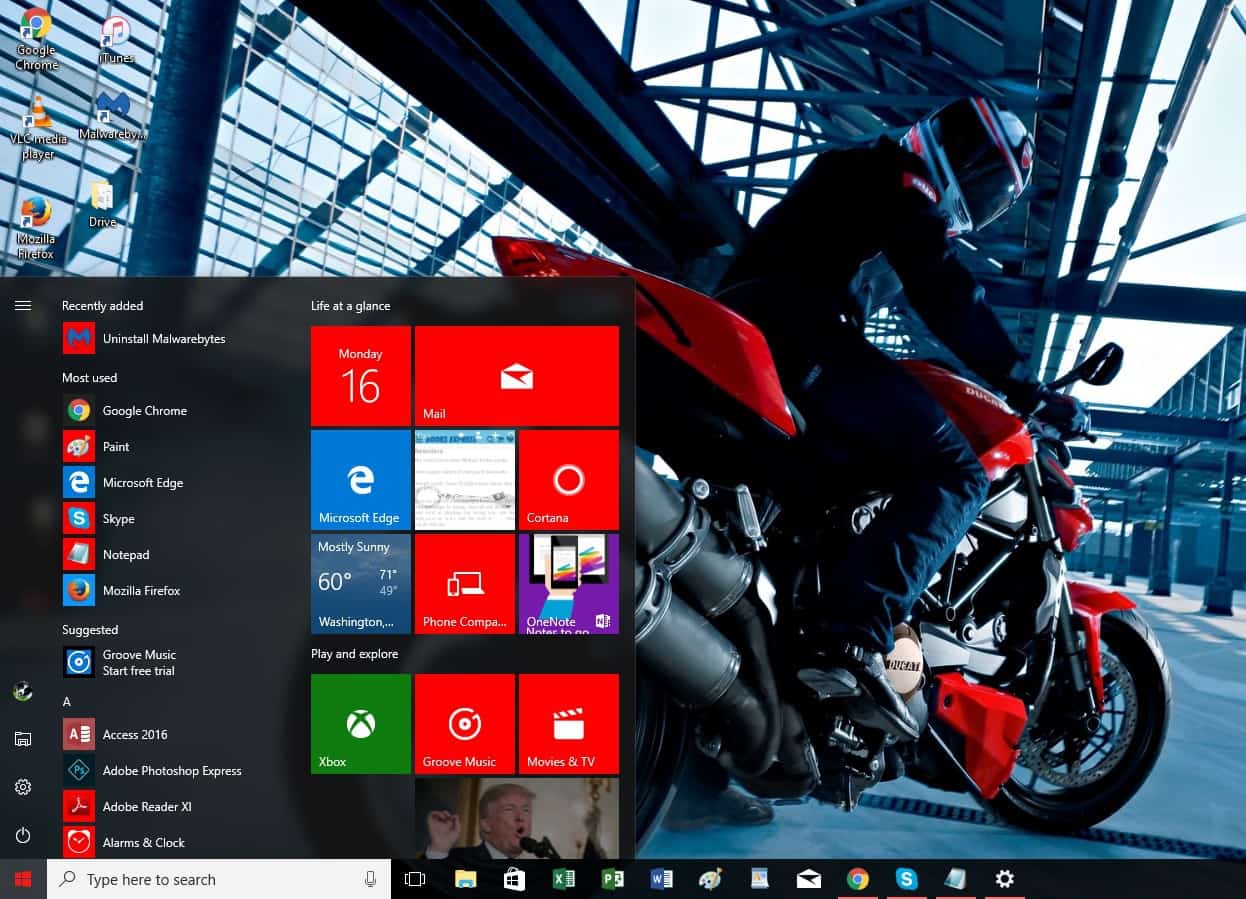Open the Mostly Sunny weather tile
This screenshot has height=899, width=1246.
(x=360, y=584)
